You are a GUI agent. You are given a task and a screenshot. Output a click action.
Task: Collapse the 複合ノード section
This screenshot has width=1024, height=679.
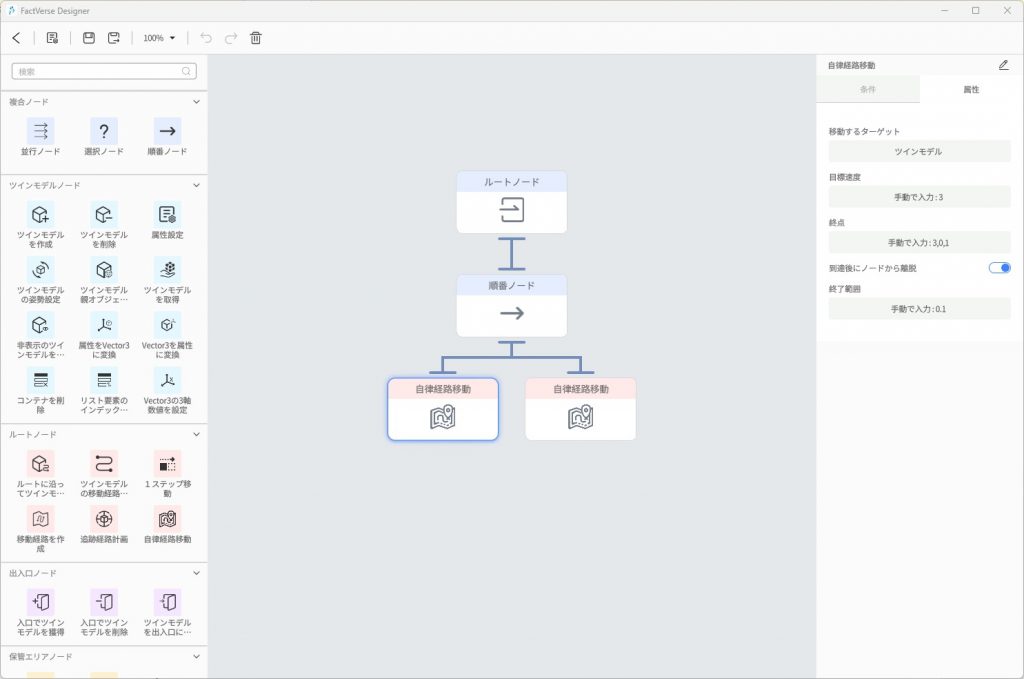196,102
